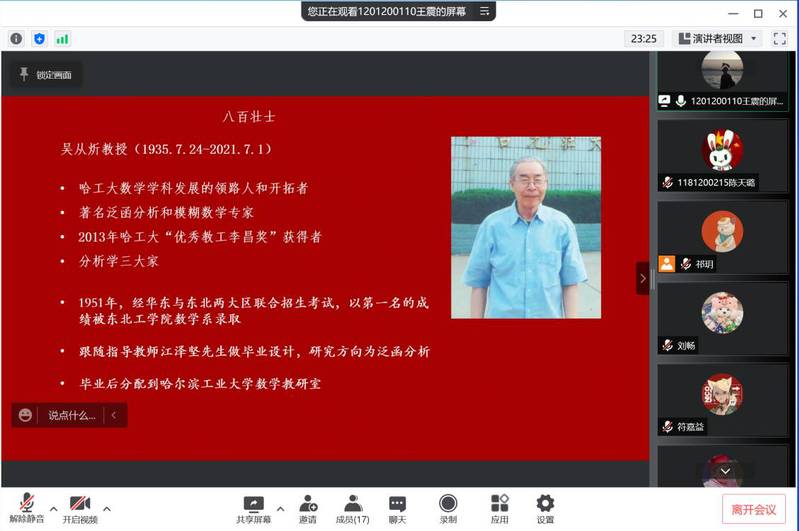Turn on camera with 开启视频
Image resolution: width=799 pixels, height=531 pixels.
80,503
